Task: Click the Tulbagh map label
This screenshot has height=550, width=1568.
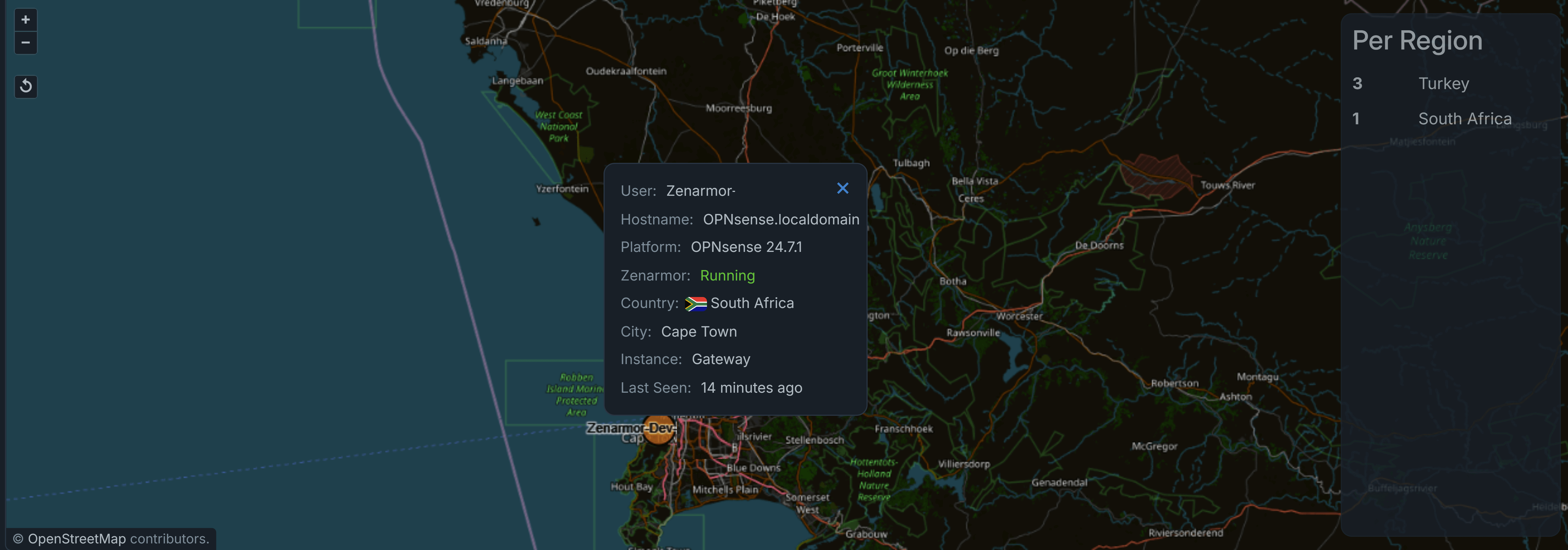Action: click(x=911, y=163)
